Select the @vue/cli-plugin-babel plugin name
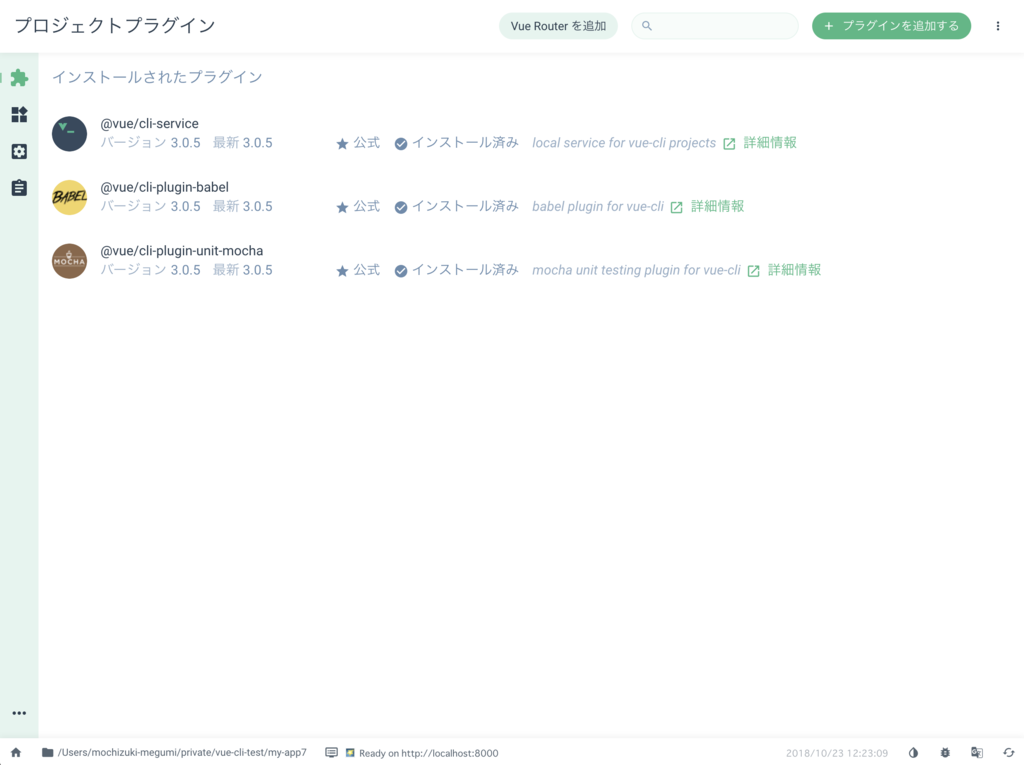The height and width of the screenshot is (765, 1024). (x=165, y=187)
